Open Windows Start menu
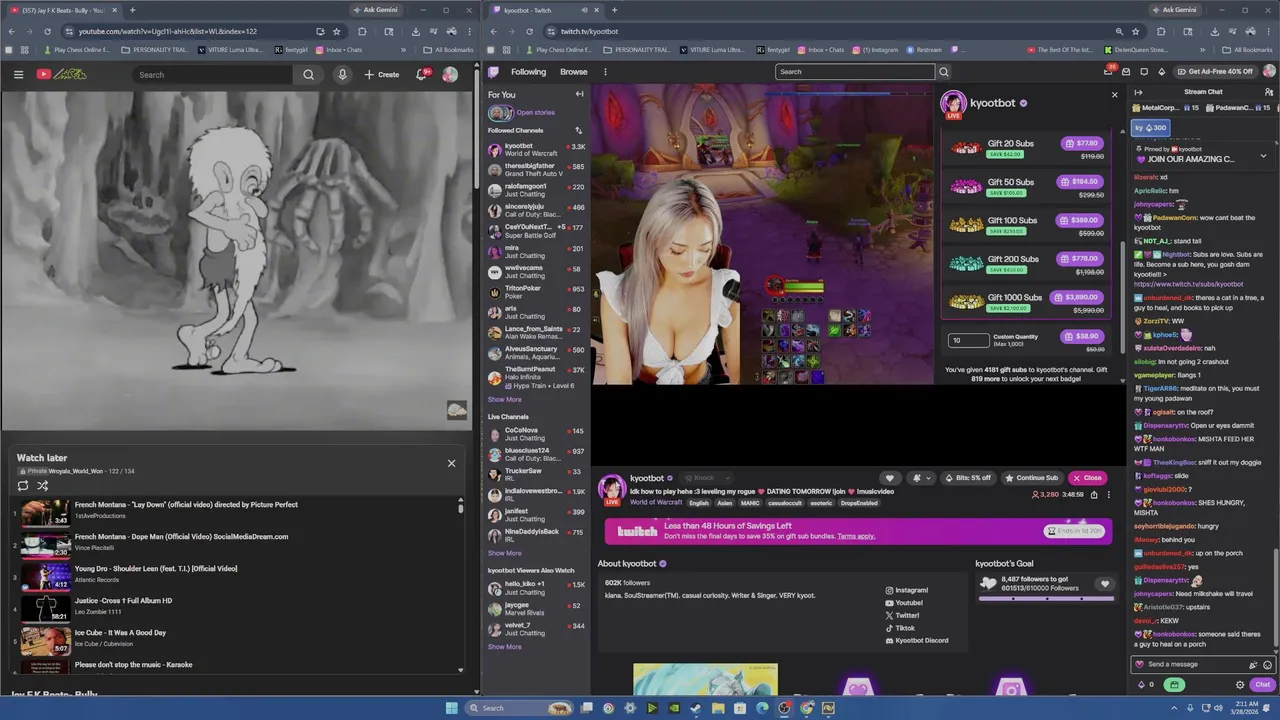 pyautogui.click(x=452, y=708)
